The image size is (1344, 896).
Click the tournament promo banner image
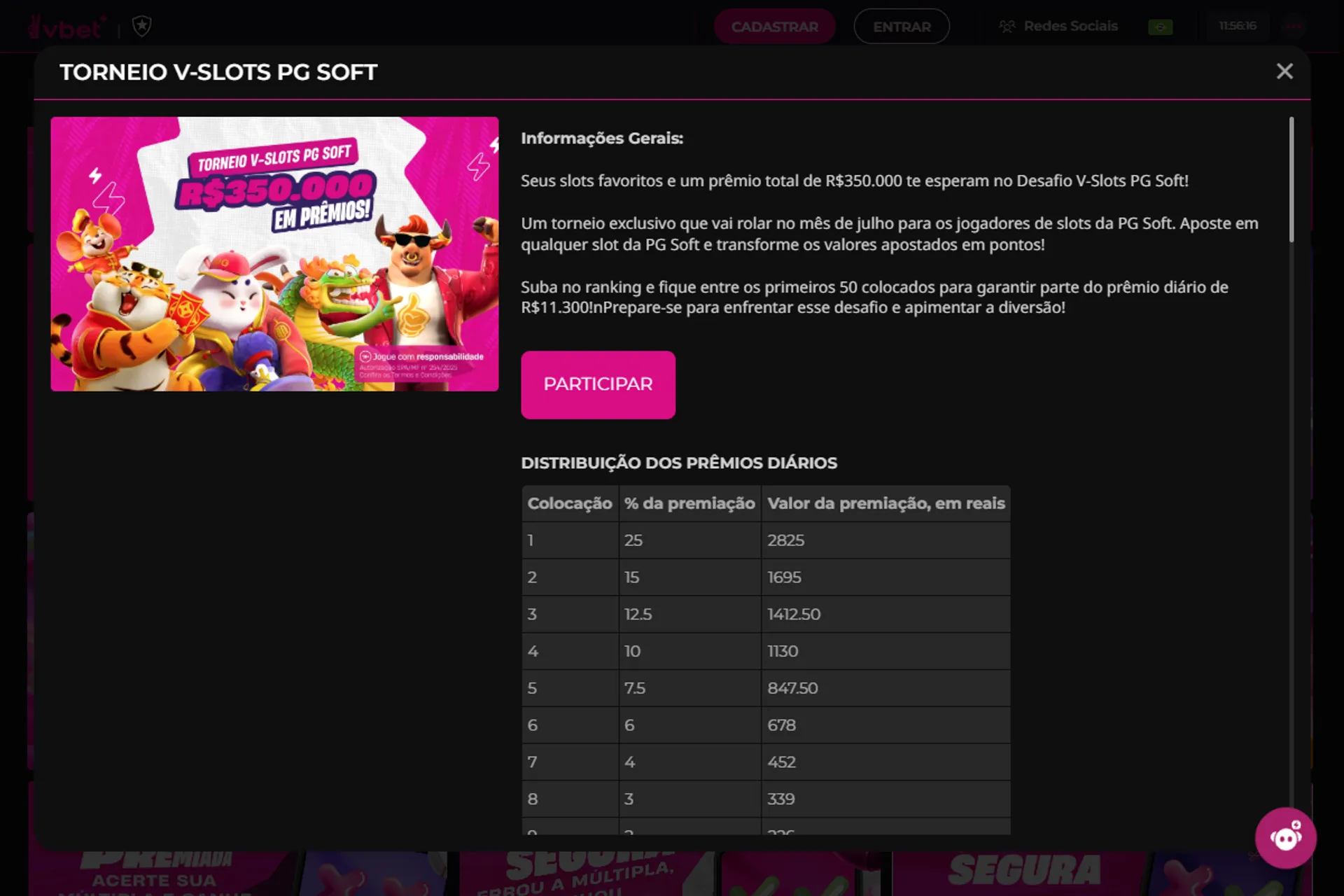(x=274, y=254)
